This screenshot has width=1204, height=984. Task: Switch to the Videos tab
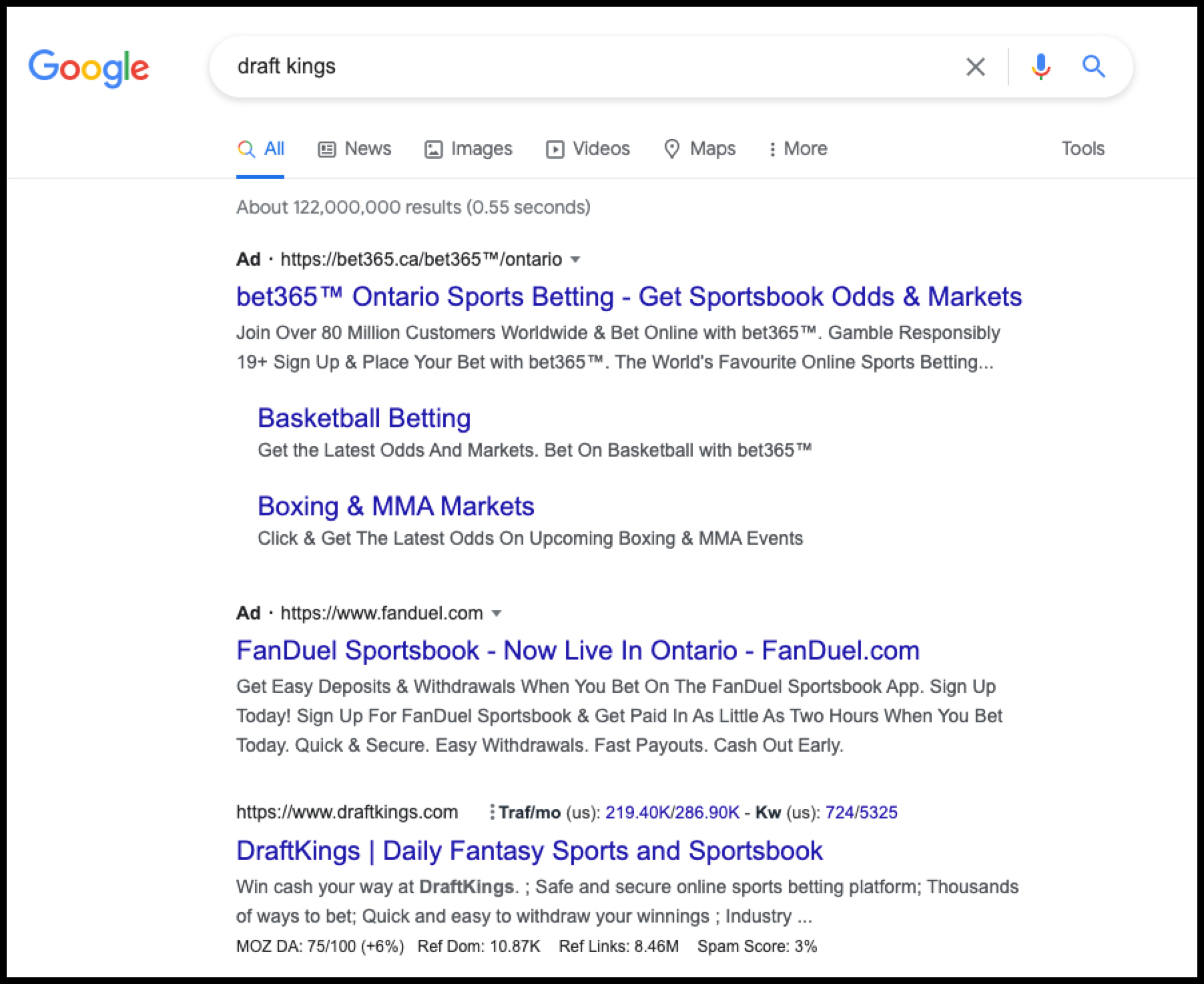pyautogui.click(x=587, y=148)
